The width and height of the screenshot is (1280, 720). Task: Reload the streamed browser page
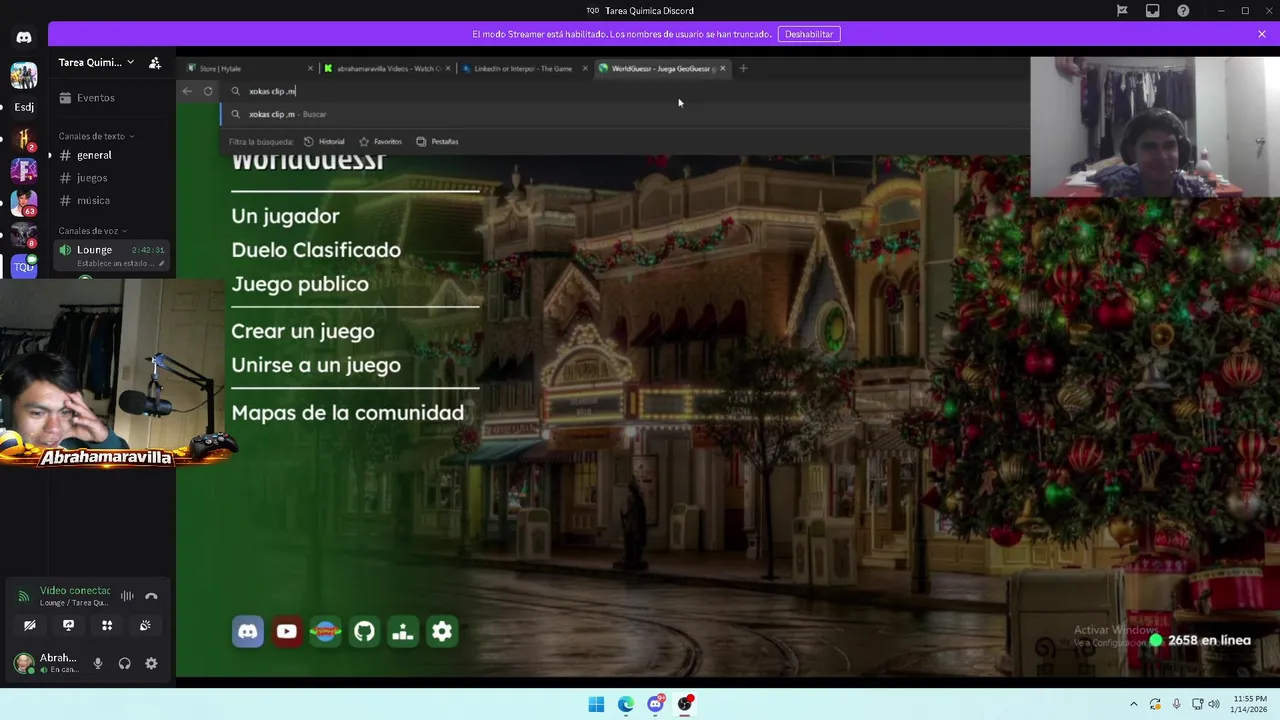click(208, 91)
